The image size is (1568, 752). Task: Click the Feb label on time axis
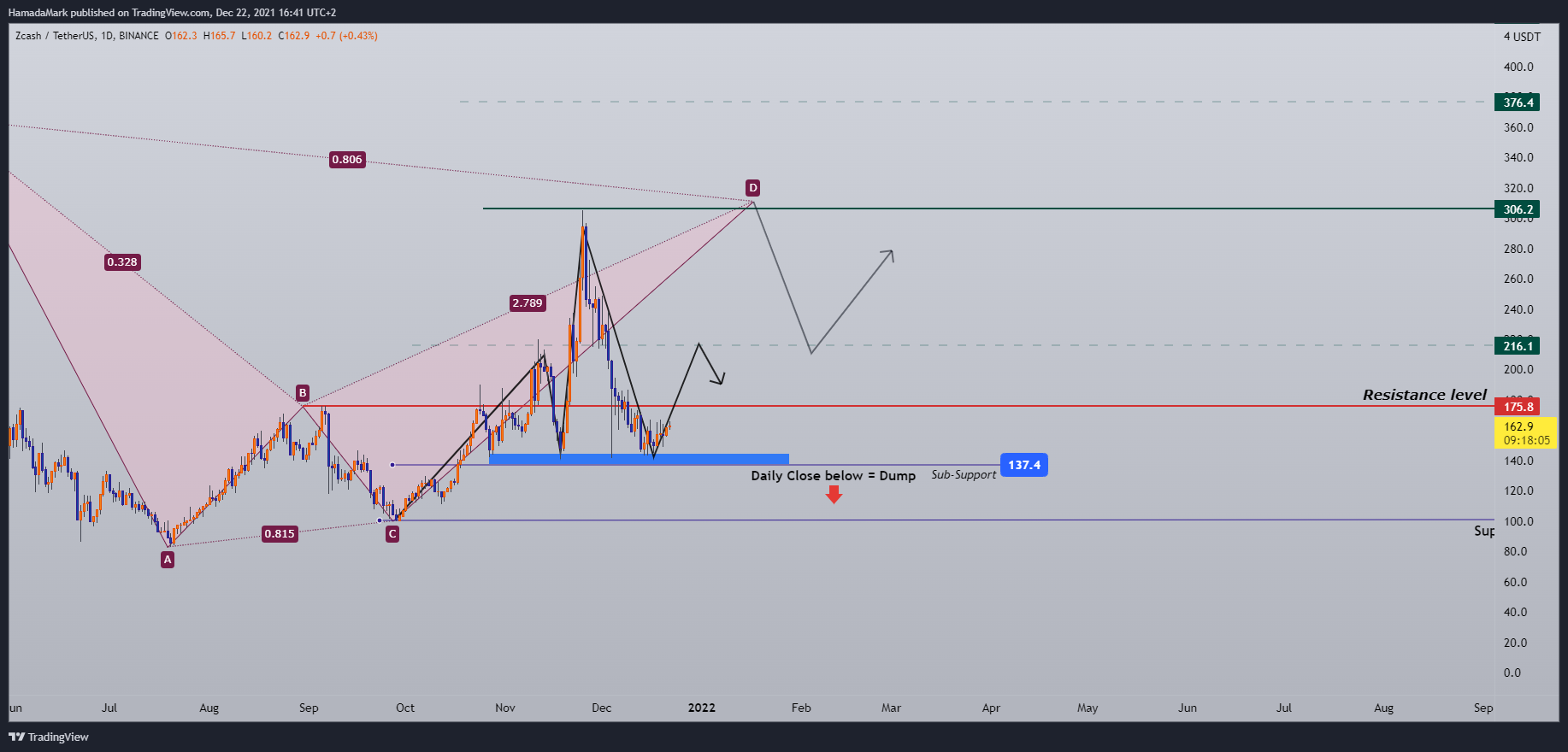click(x=801, y=708)
